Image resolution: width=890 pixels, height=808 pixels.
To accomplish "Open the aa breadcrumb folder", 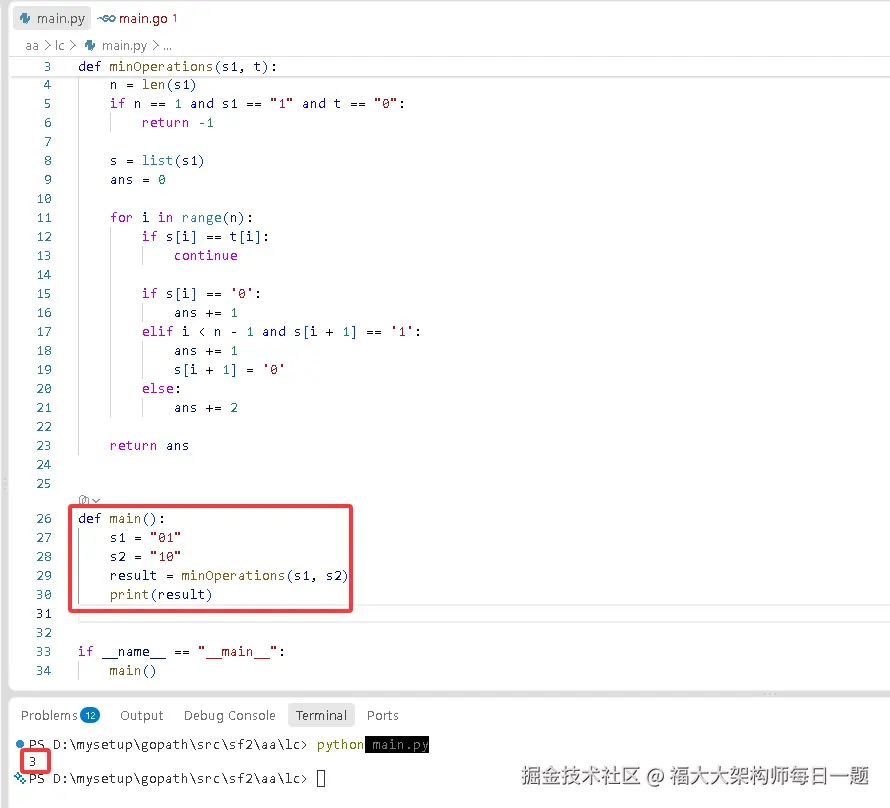I will (32, 45).
